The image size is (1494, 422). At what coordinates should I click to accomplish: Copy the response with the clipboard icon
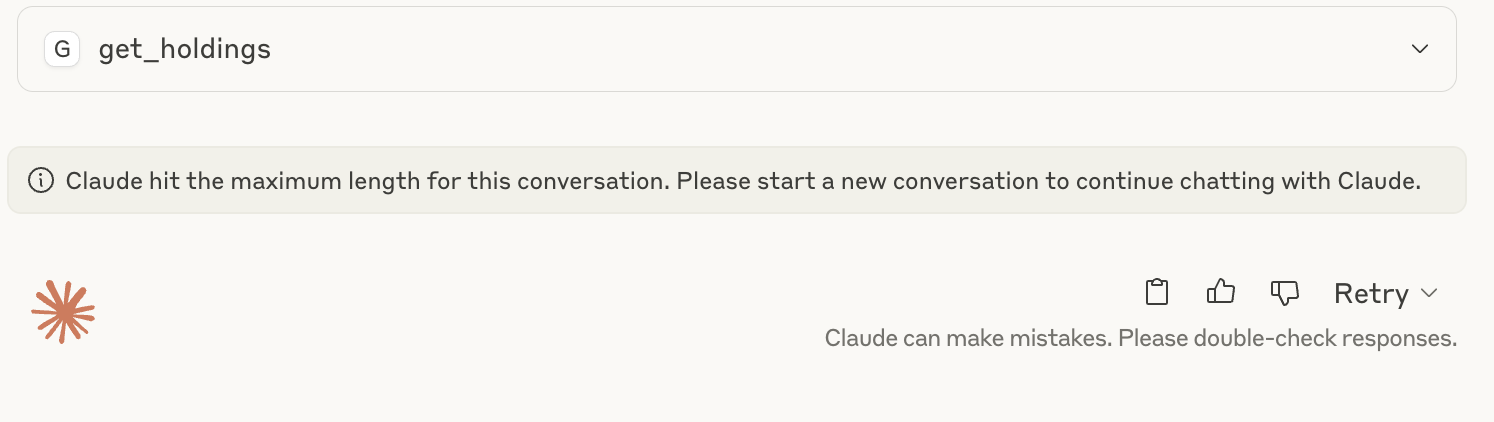1157,292
